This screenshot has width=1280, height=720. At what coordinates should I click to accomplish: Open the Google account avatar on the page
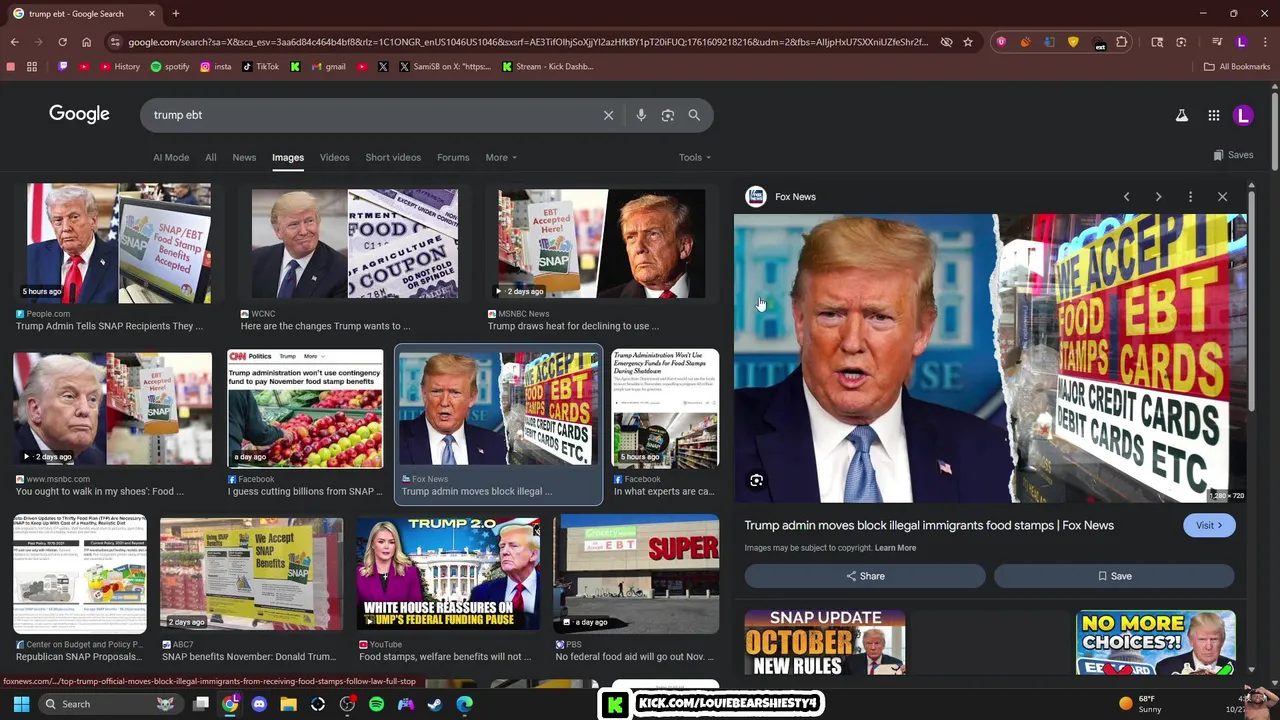click(x=1243, y=115)
